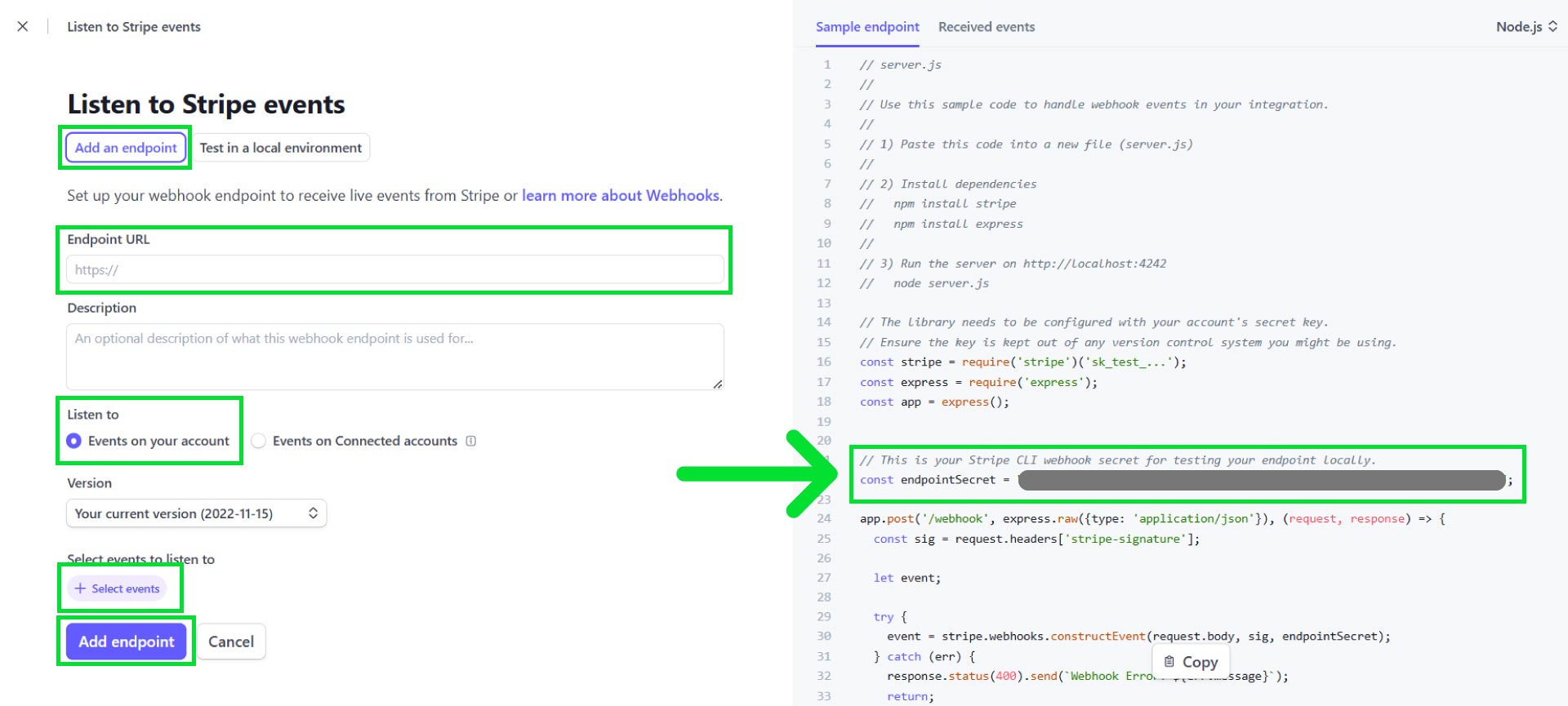Close the Listen to Stripe events dialog
1568x706 pixels.
23,26
